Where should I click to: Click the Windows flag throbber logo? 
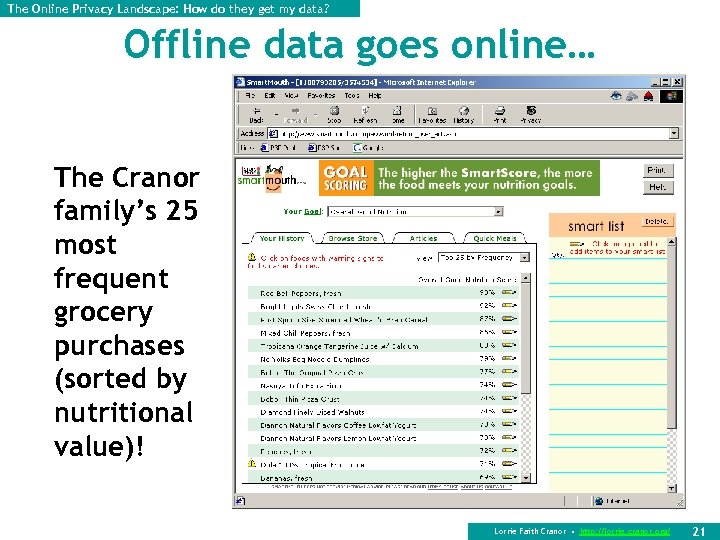671,96
